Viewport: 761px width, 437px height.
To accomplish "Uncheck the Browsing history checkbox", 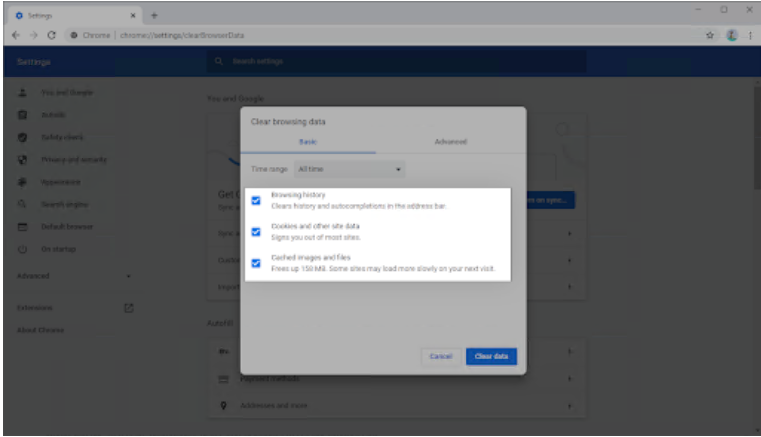I will 256,201.
